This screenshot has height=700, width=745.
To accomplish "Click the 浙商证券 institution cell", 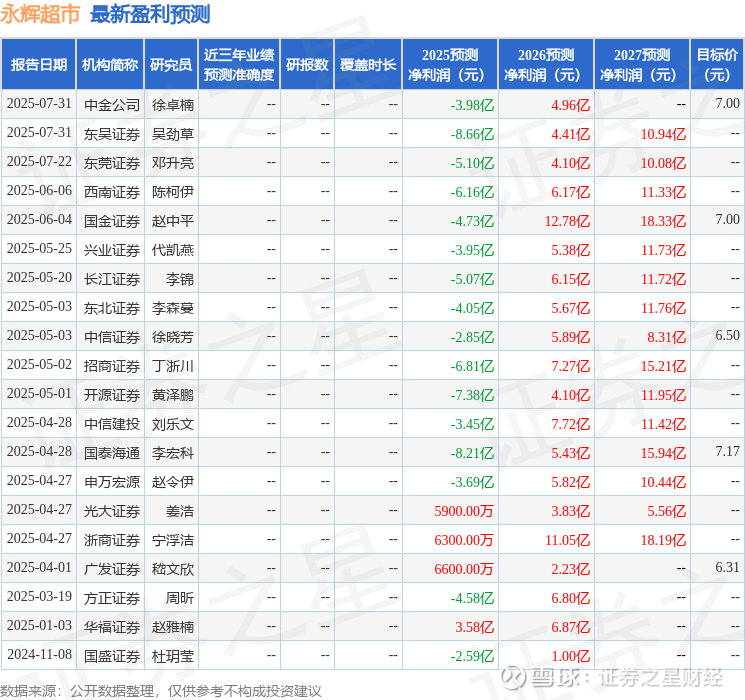I will coord(112,540).
